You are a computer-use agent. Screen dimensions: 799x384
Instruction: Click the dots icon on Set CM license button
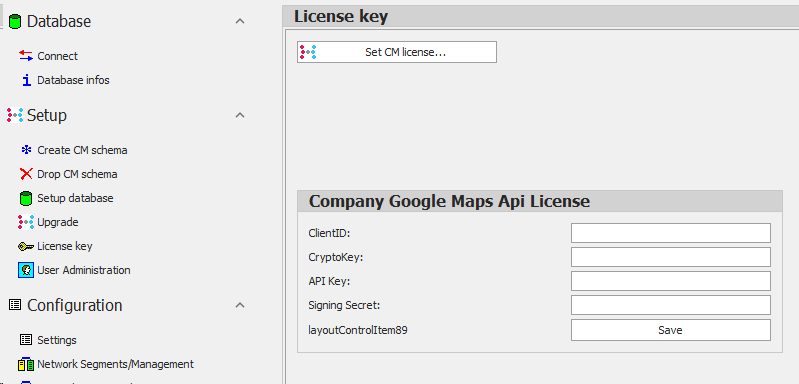click(308, 52)
